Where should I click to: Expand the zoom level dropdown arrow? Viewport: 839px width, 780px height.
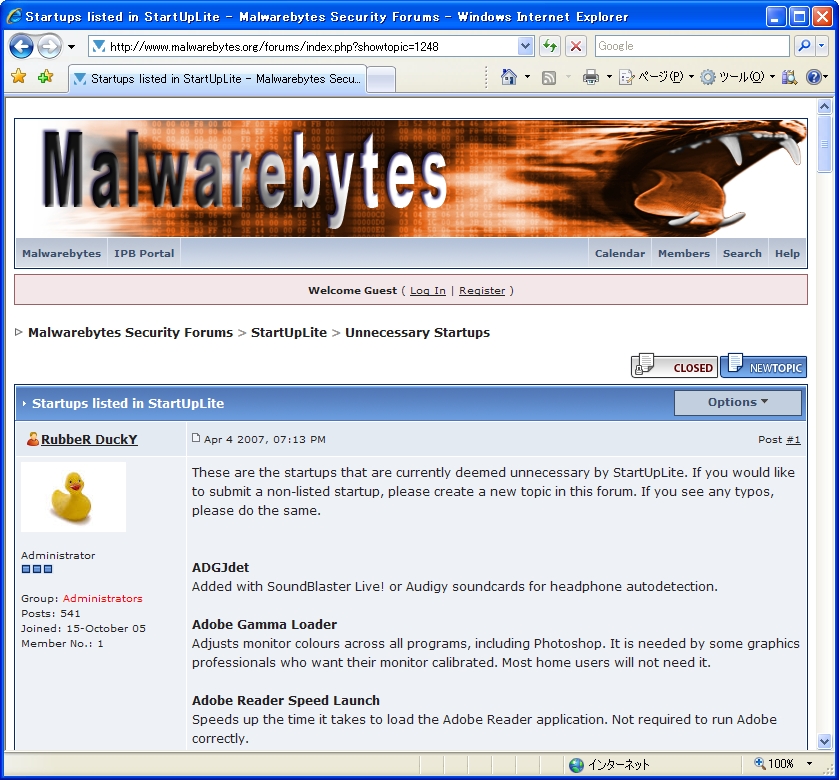click(810, 764)
